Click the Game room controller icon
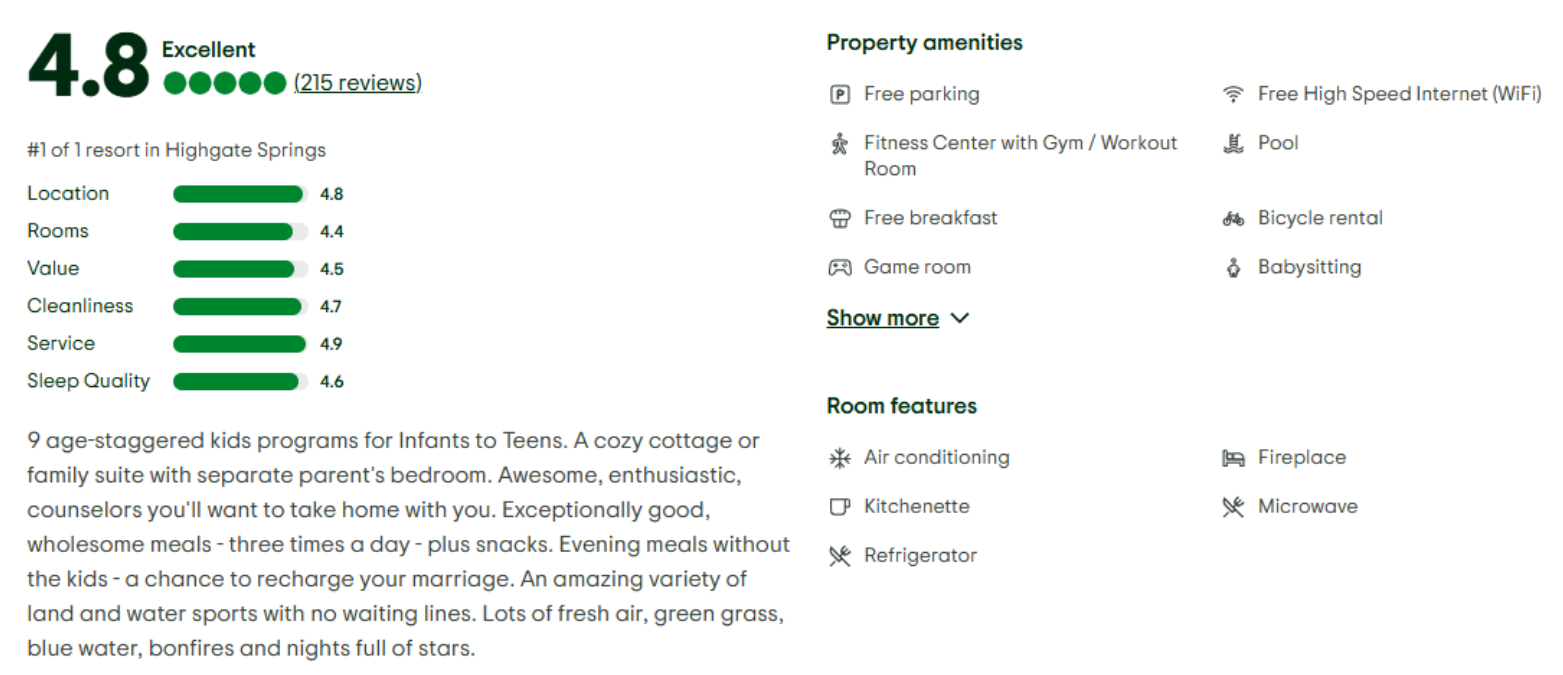Viewport: 1563px width, 675px height. (x=839, y=267)
